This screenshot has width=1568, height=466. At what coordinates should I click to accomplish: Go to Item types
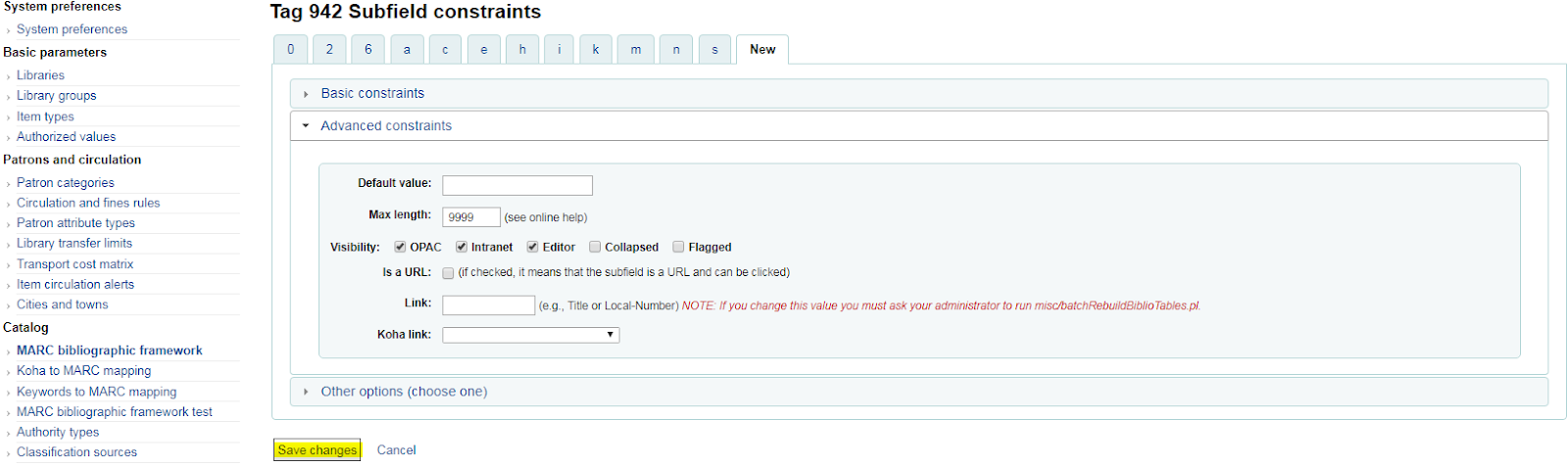point(45,116)
